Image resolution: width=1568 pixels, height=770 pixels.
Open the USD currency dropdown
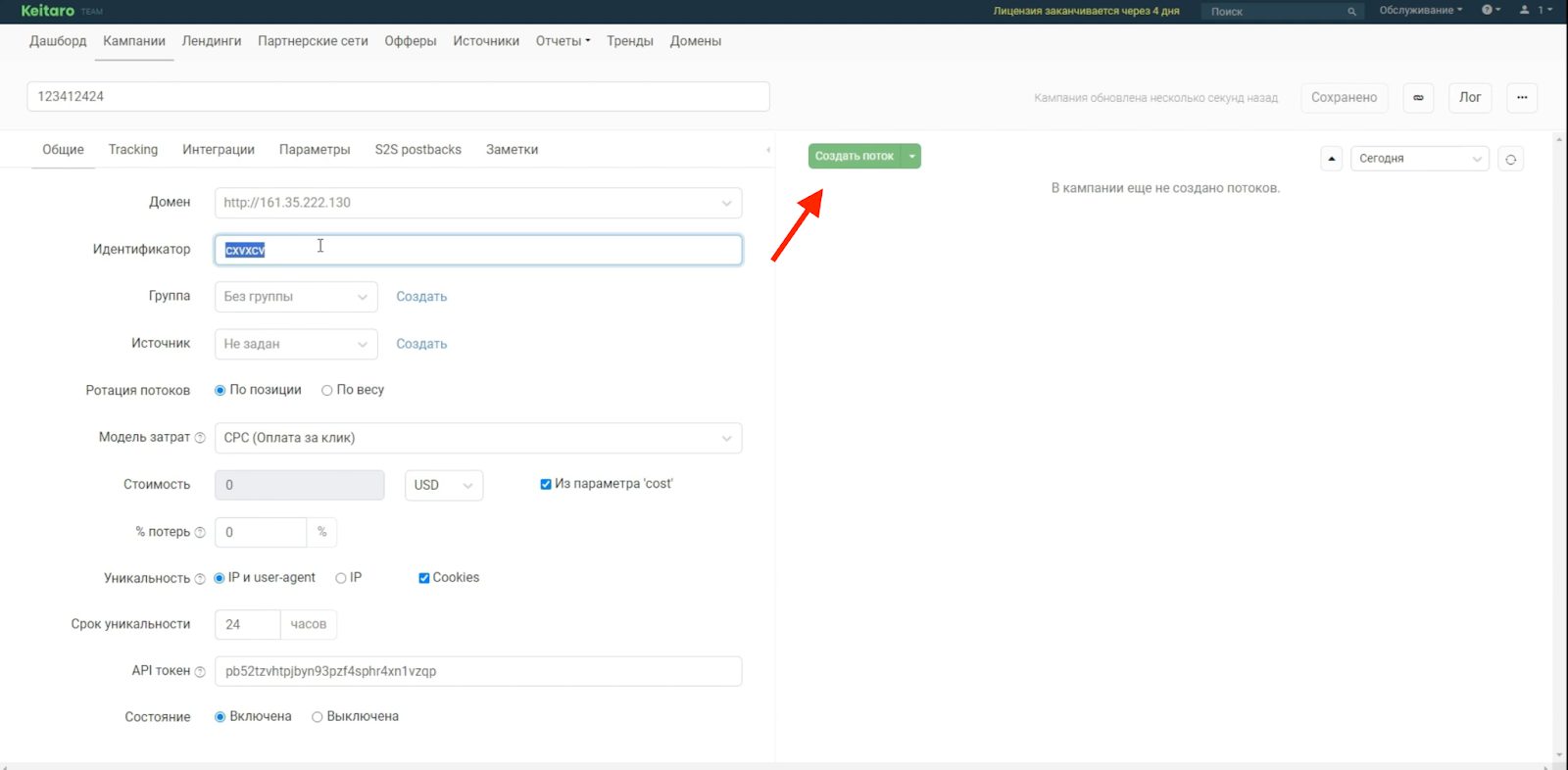[444, 485]
